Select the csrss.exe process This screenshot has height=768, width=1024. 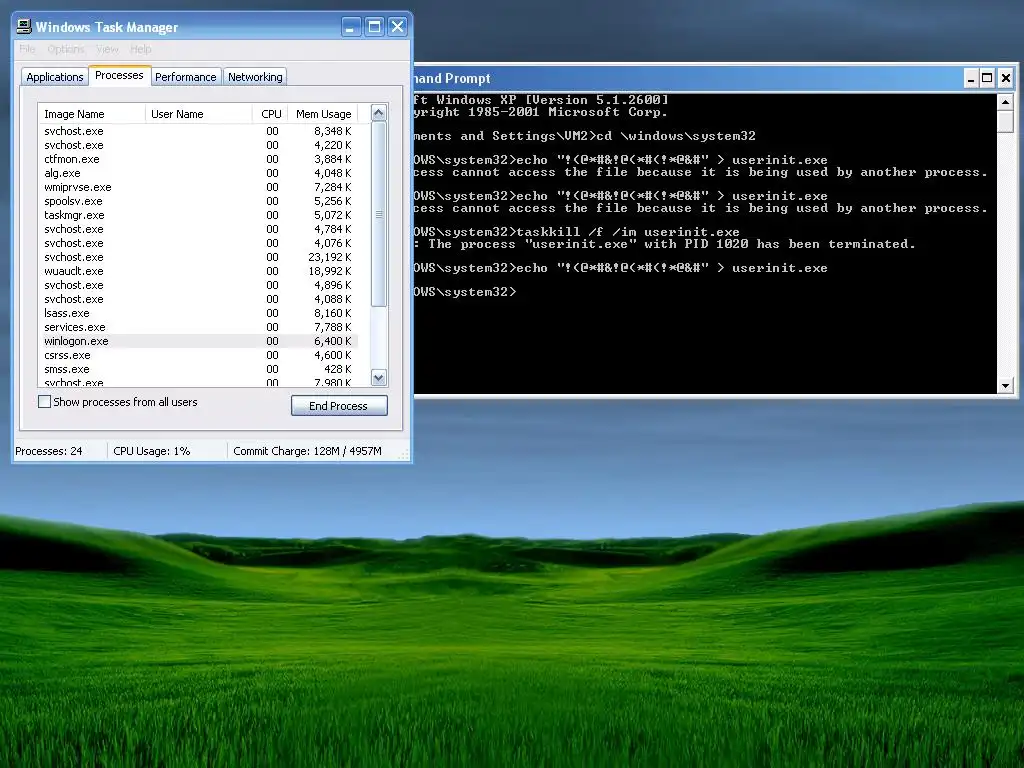[198, 355]
